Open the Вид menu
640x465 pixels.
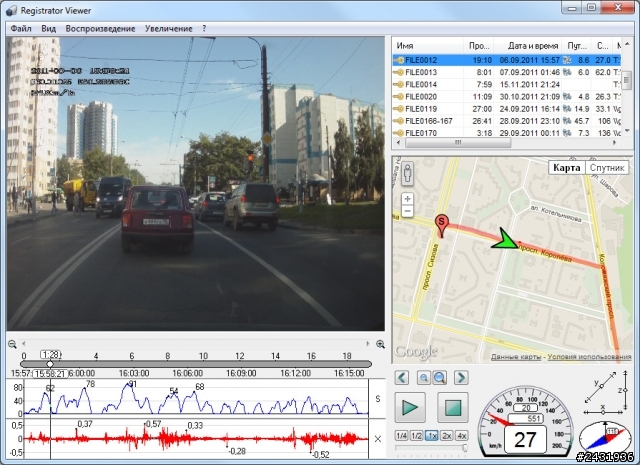(x=49, y=29)
